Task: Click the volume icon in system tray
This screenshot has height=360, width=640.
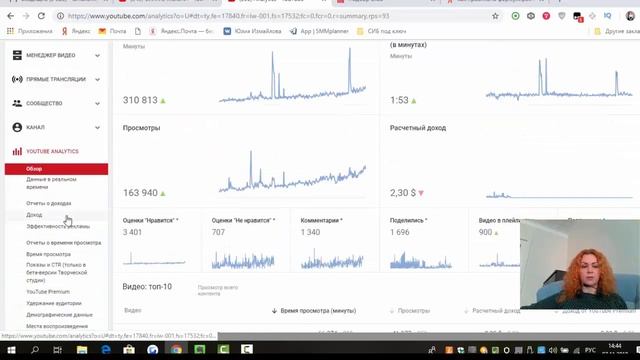Action: coord(553,350)
